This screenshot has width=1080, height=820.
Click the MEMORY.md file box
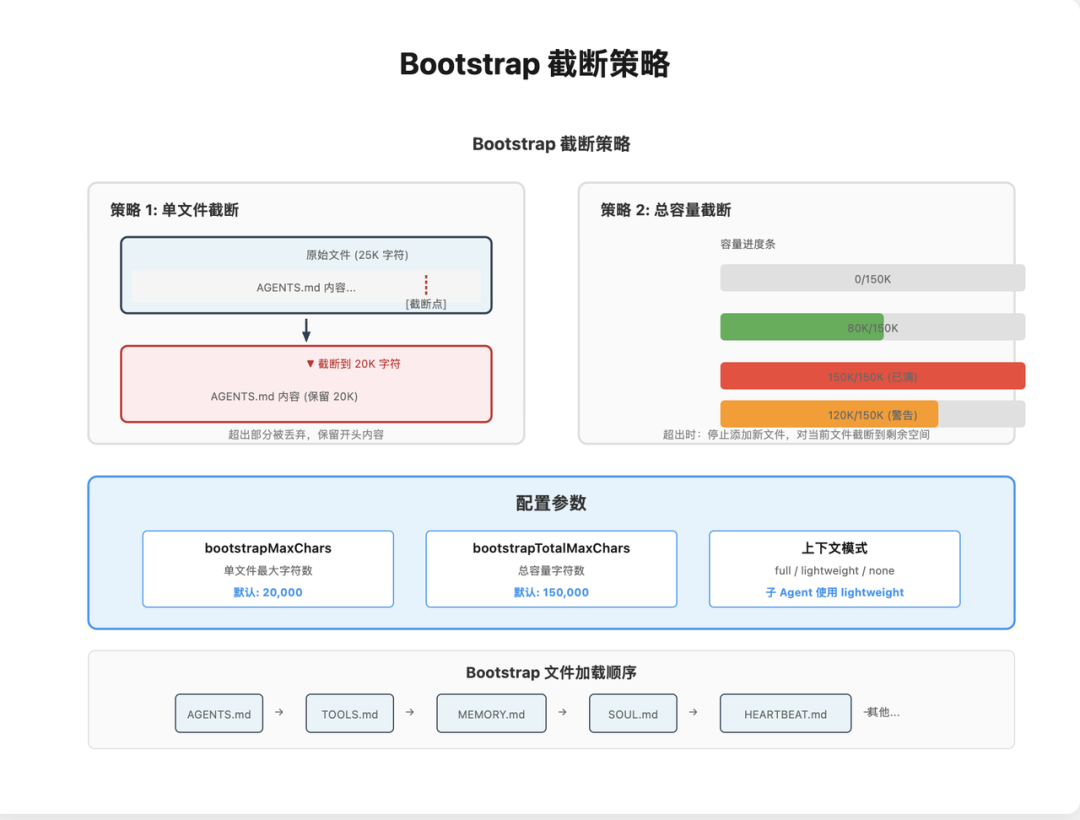[491, 713]
